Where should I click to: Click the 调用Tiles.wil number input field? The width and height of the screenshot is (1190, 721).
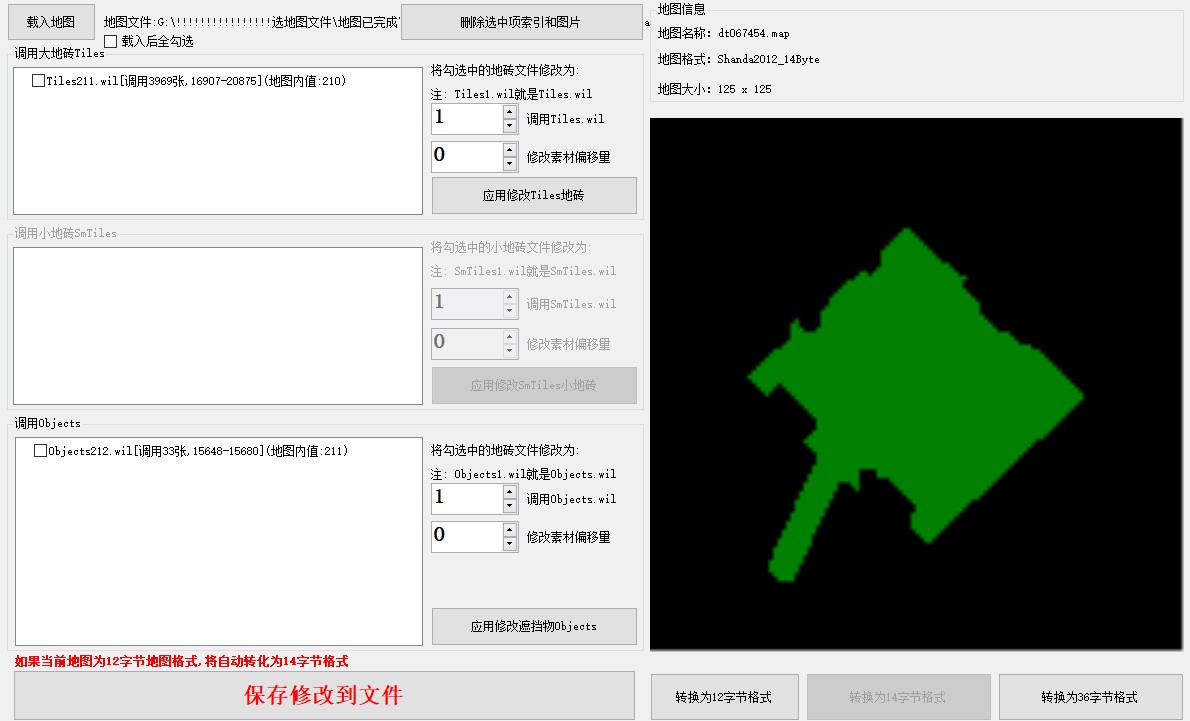coord(466,119)
